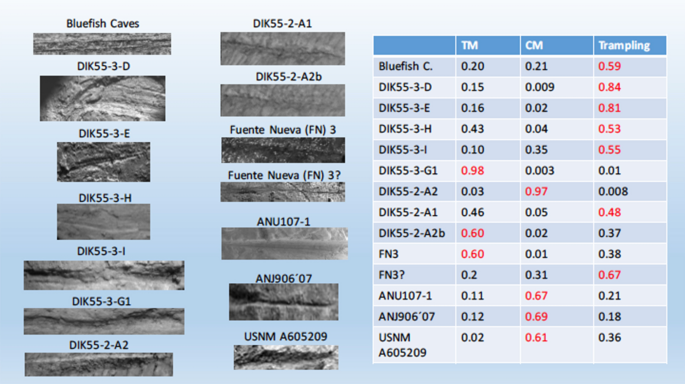This screenshot has height=384, width=685.
Task: Select the 'FN3?' table row label
Action: pos(391,275)
